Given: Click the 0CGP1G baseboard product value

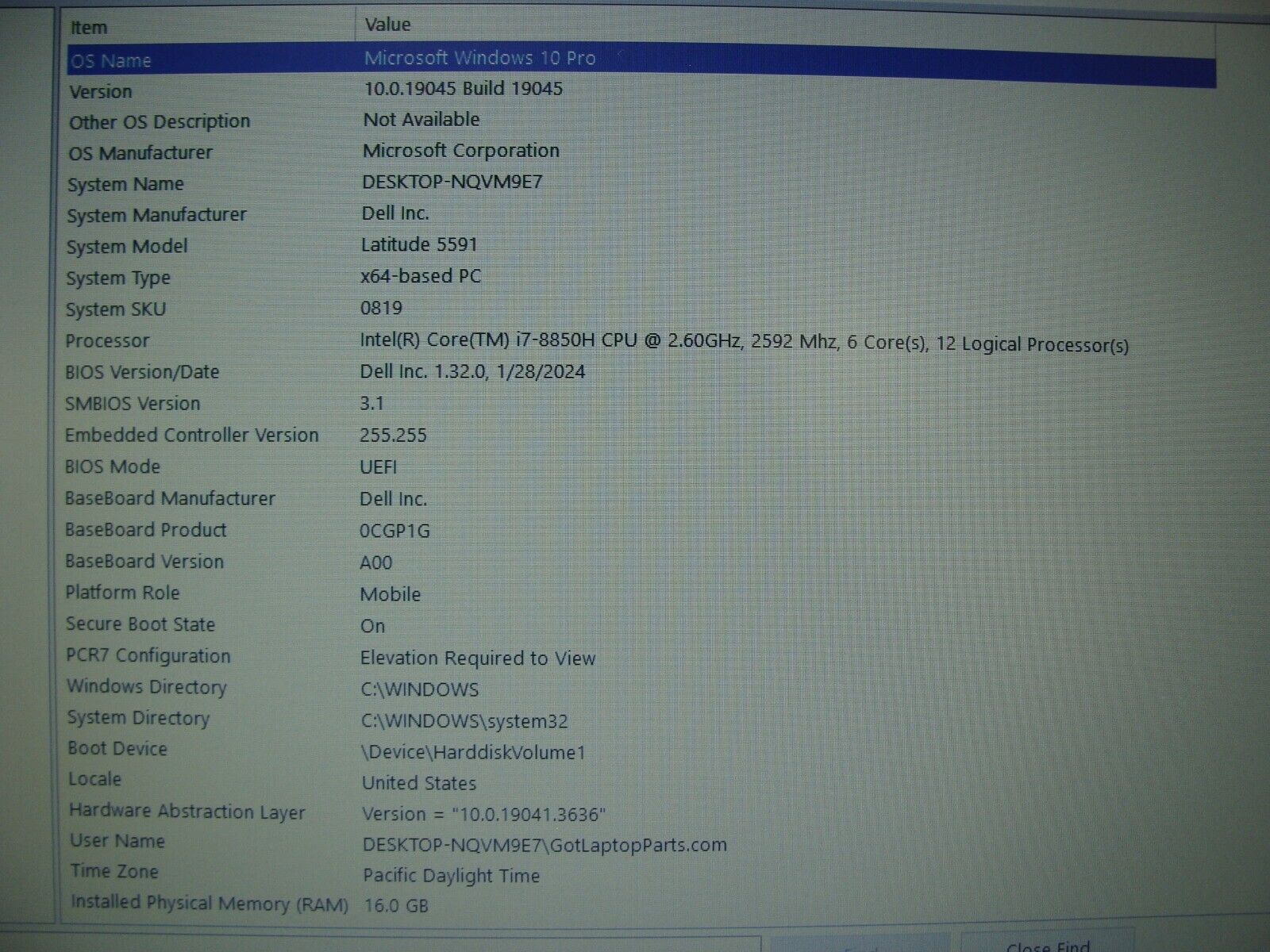Looking at the screenshot, I should (394, 531).
